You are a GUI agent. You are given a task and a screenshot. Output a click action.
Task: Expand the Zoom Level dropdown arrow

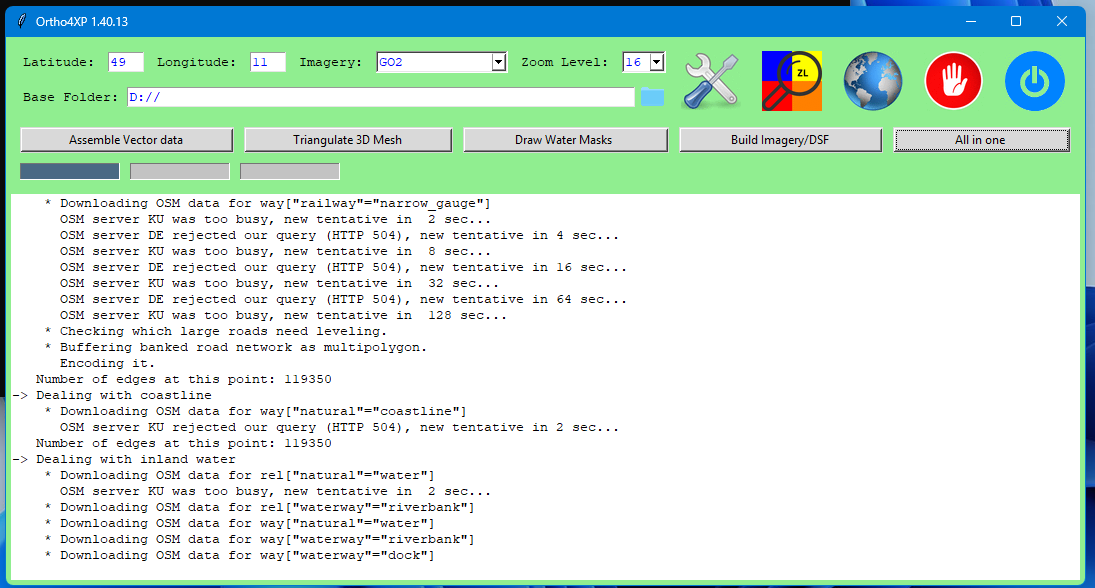656,62
